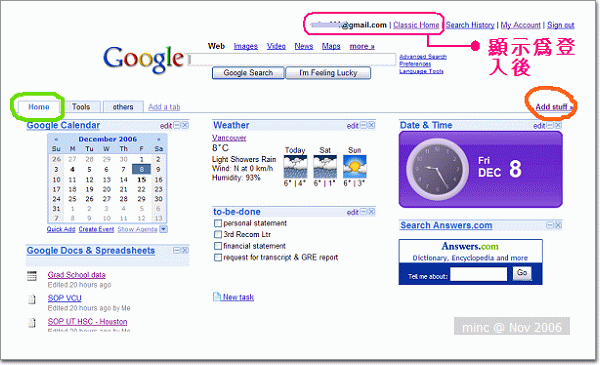The image size is (600, 365).
Task: Check the request for transcript task
Action: click(218, 257)
